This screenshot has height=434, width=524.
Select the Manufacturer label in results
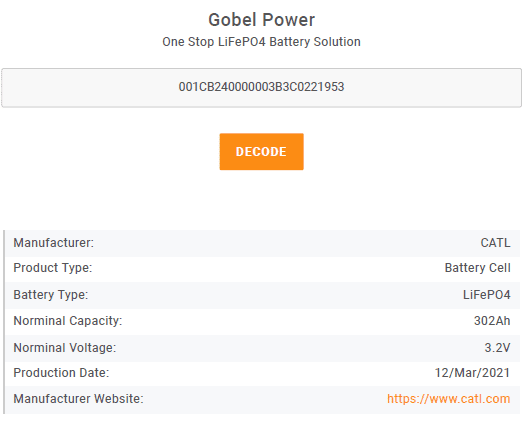tap(53, 243)
